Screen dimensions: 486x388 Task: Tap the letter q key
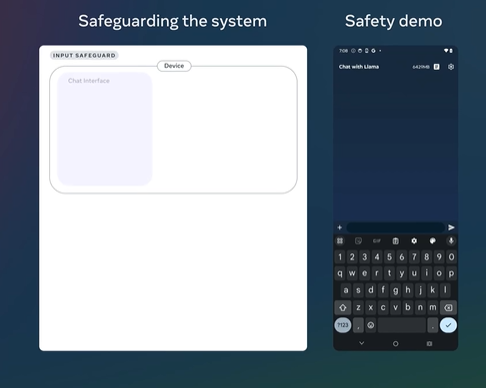(340, 273)
